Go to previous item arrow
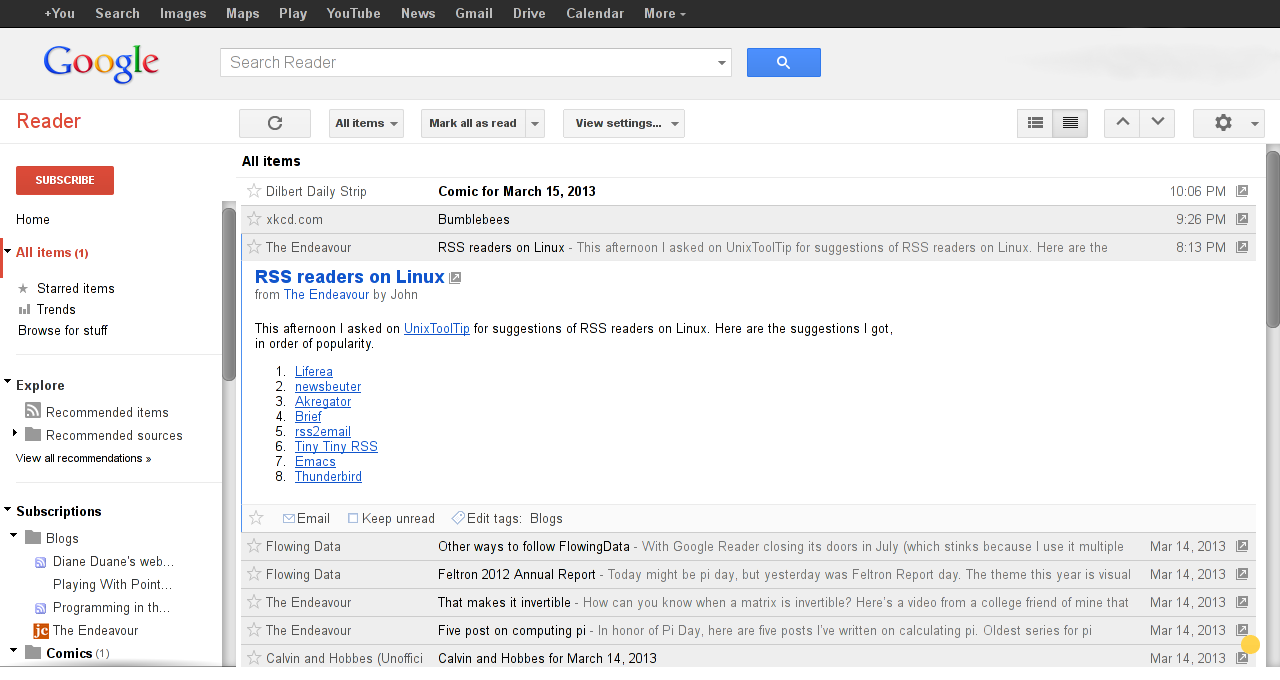 pyautogui.click(x=1122, y=123)
